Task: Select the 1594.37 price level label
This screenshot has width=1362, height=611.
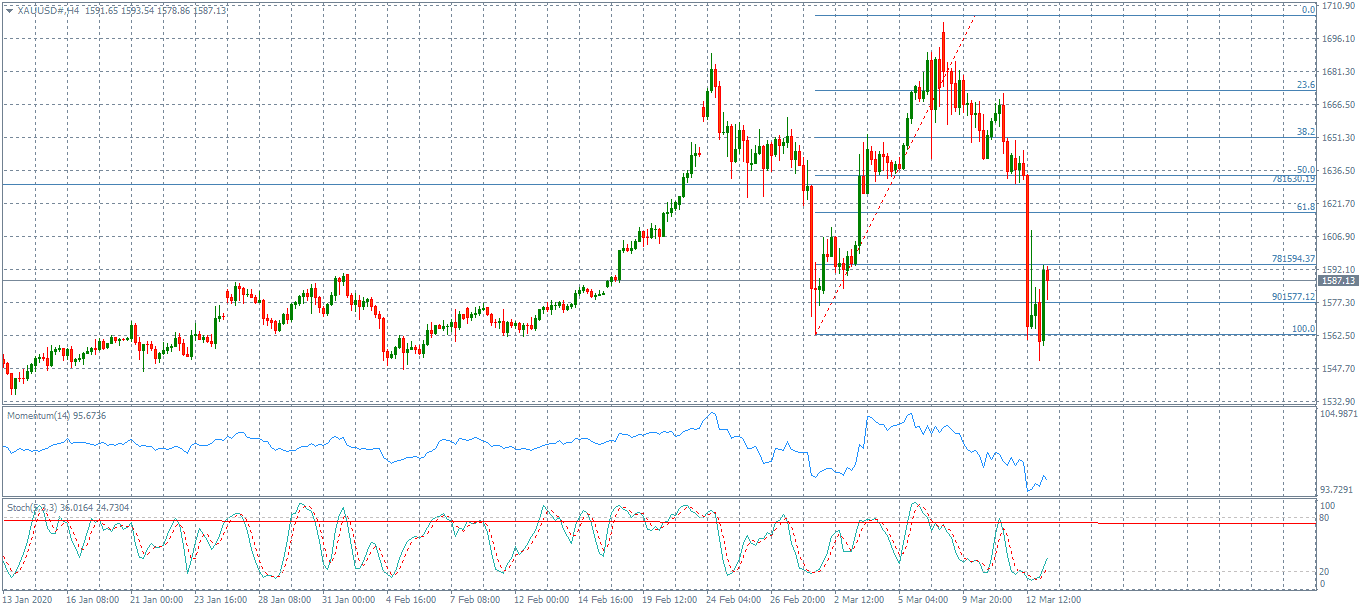Action: click(x=1295, y=258)
